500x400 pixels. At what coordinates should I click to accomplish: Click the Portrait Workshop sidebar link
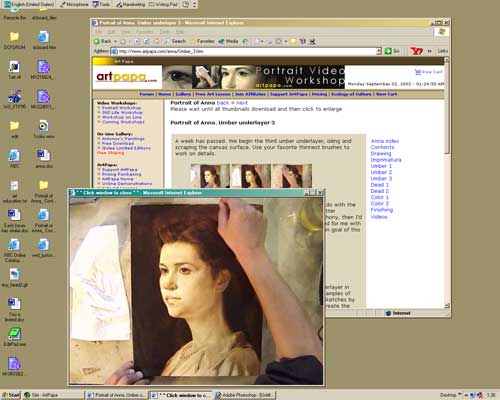coord(121,108)
